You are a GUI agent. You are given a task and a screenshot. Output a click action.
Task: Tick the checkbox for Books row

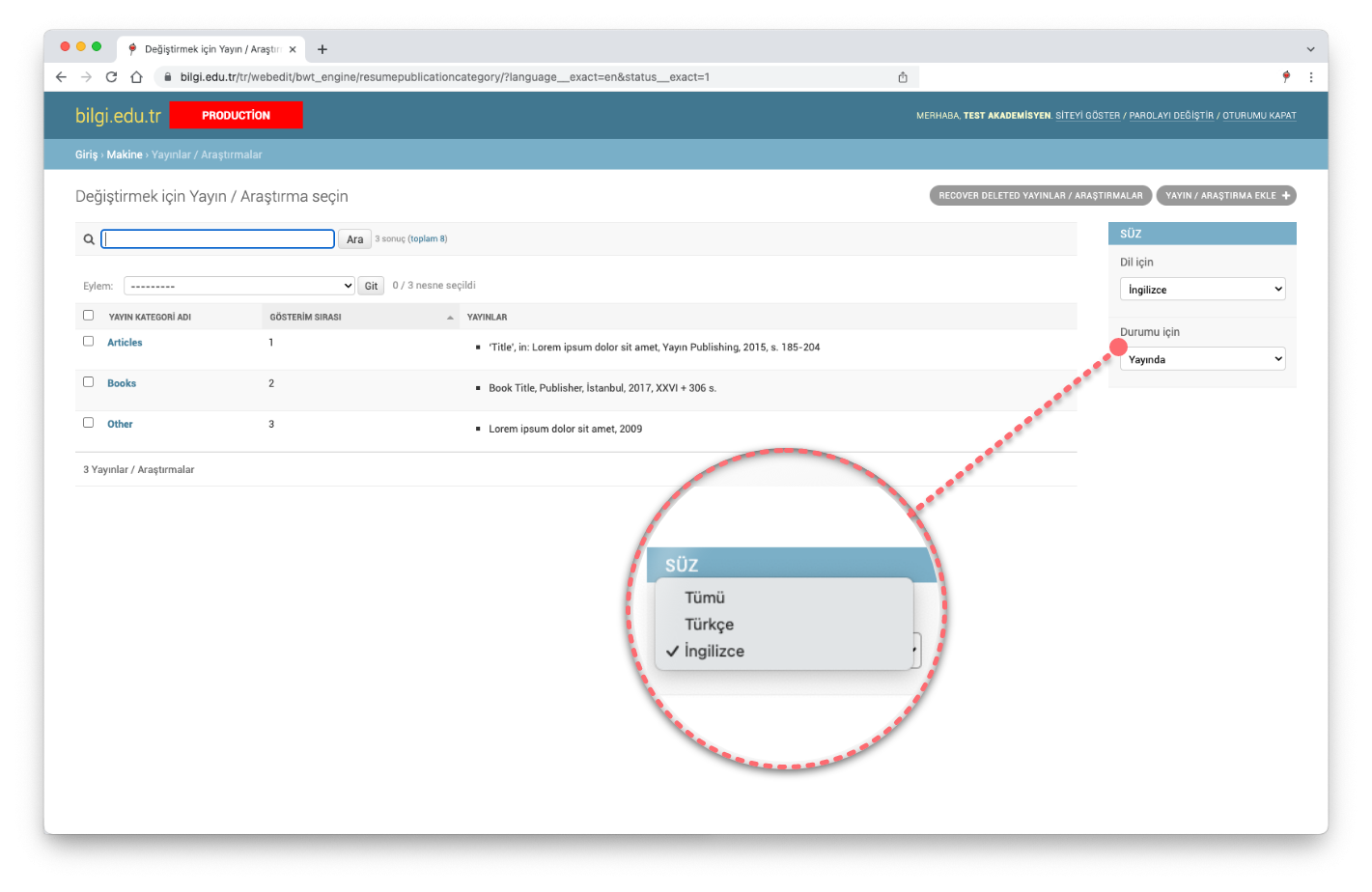[x=89, y=382]
